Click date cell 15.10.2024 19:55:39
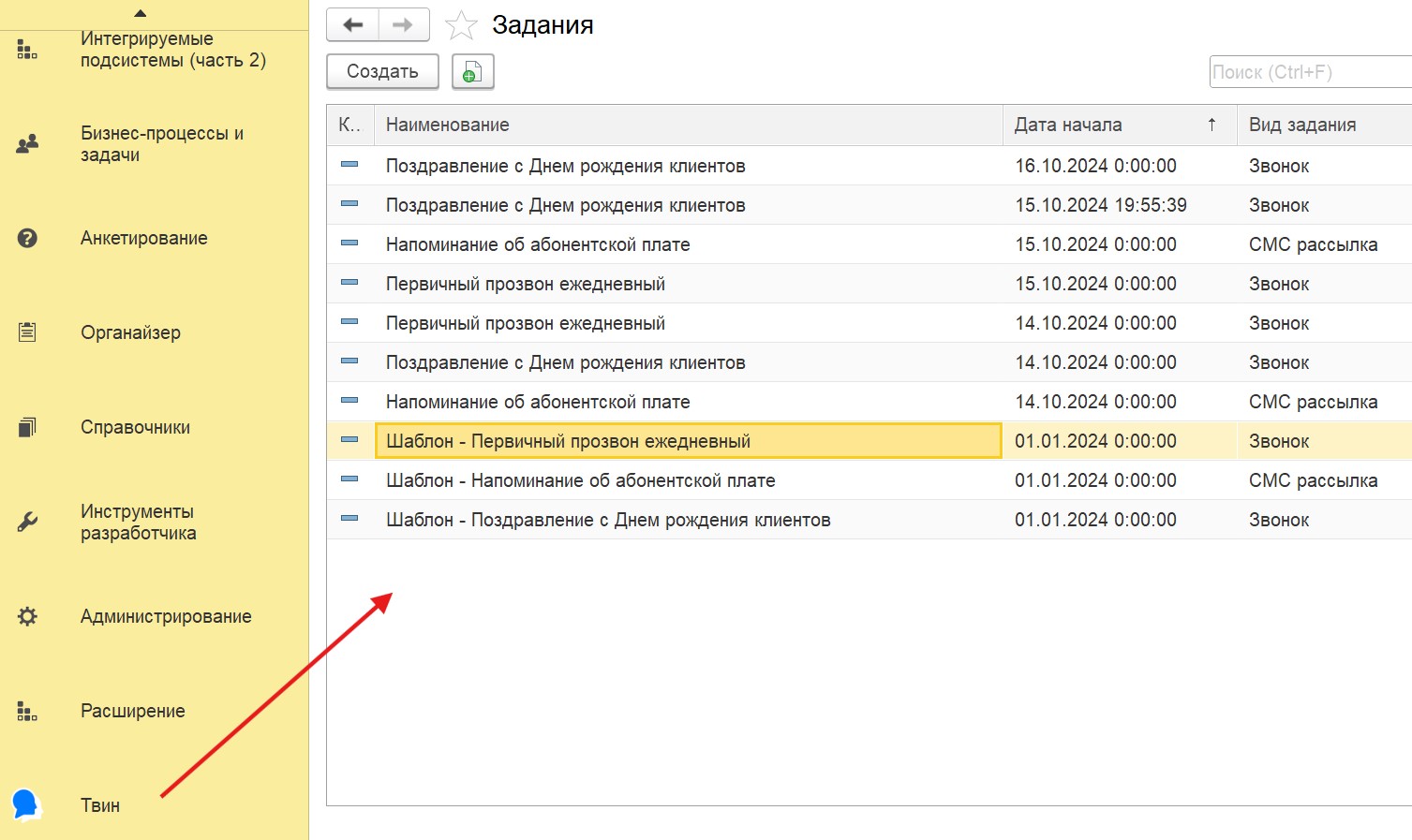This screenshot has height=840, width=1412. click(x=1120, y=205)
